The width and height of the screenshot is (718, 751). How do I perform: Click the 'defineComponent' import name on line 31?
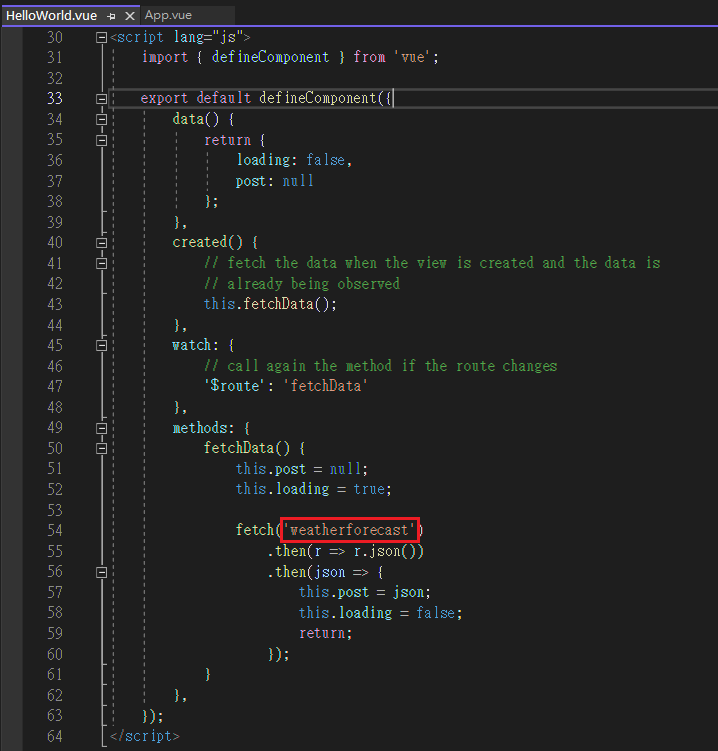[270, 57]
